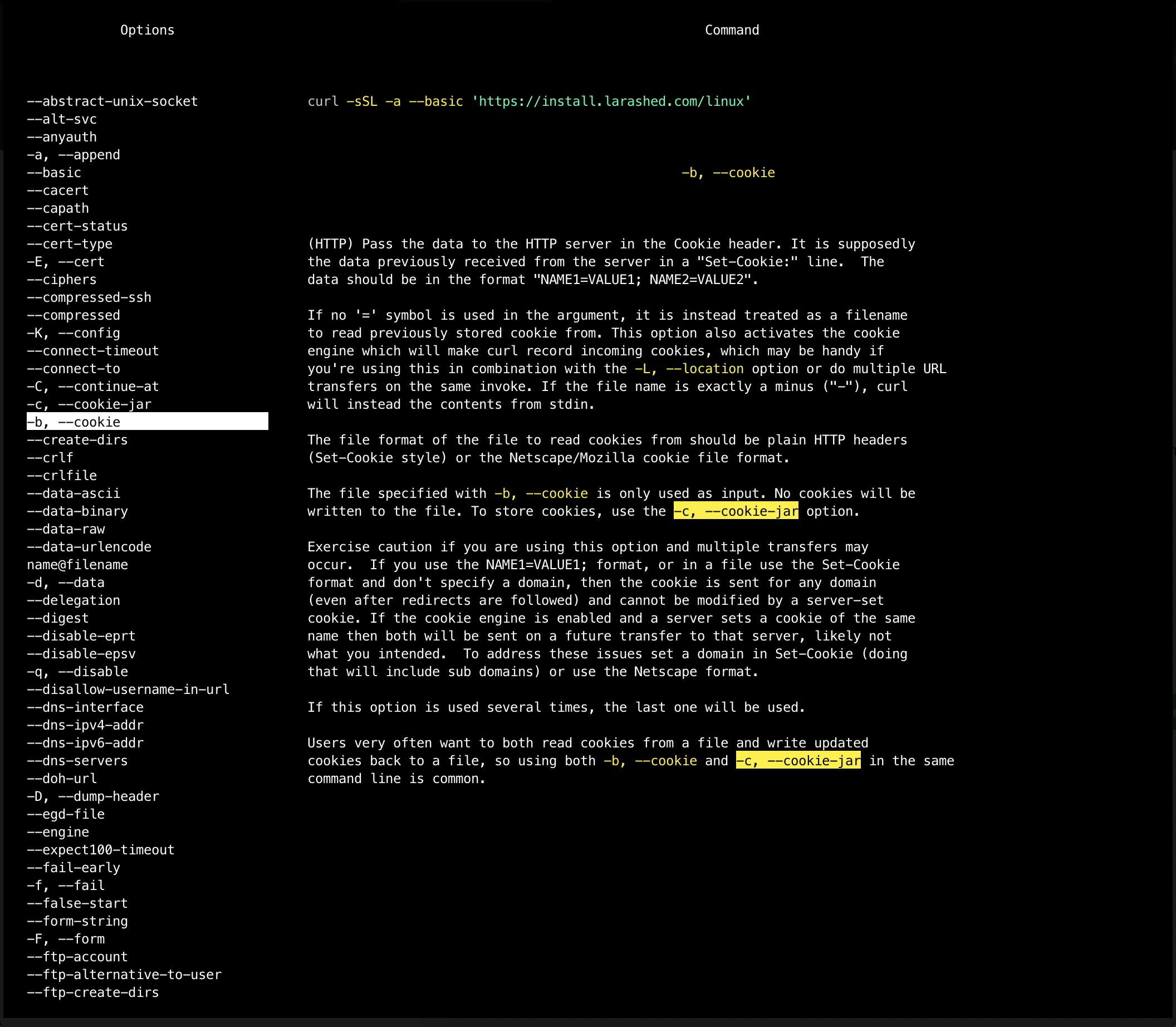This screenshot has width=1176, height=1027.
Task: Pick the --ftp-create-dirs option
Action: [93, 992]
